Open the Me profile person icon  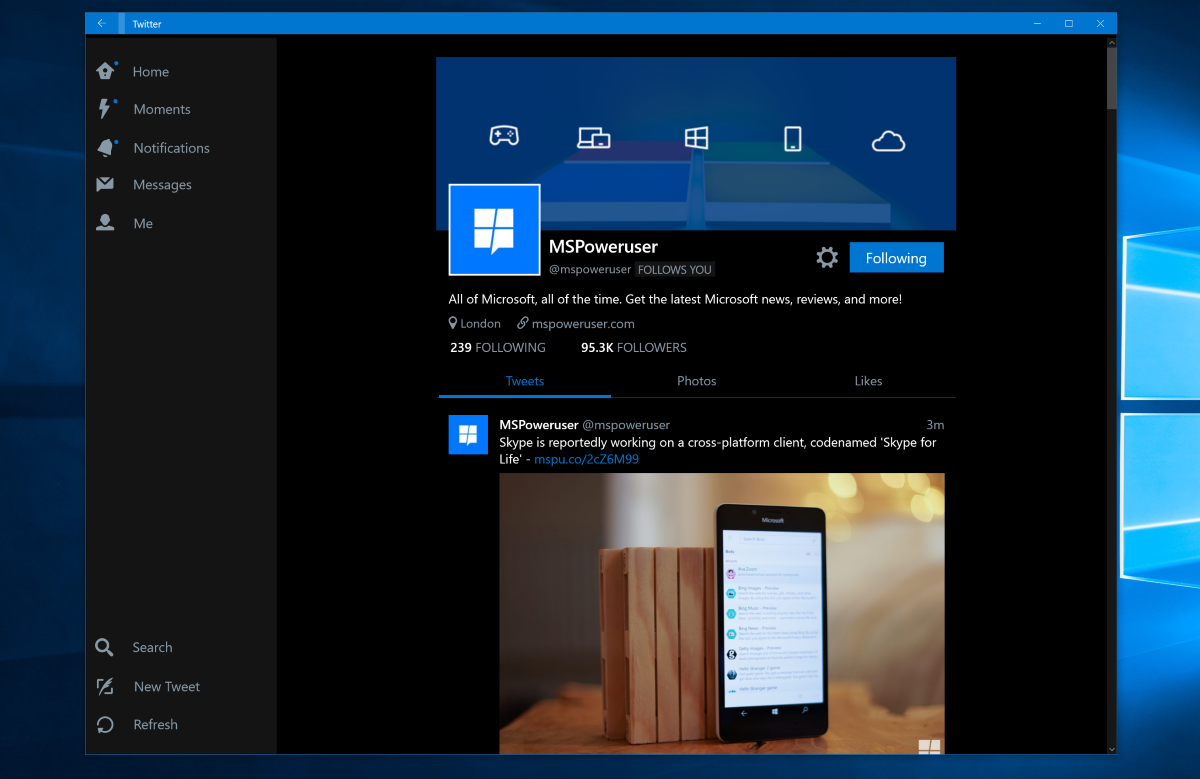click(105, 223)
